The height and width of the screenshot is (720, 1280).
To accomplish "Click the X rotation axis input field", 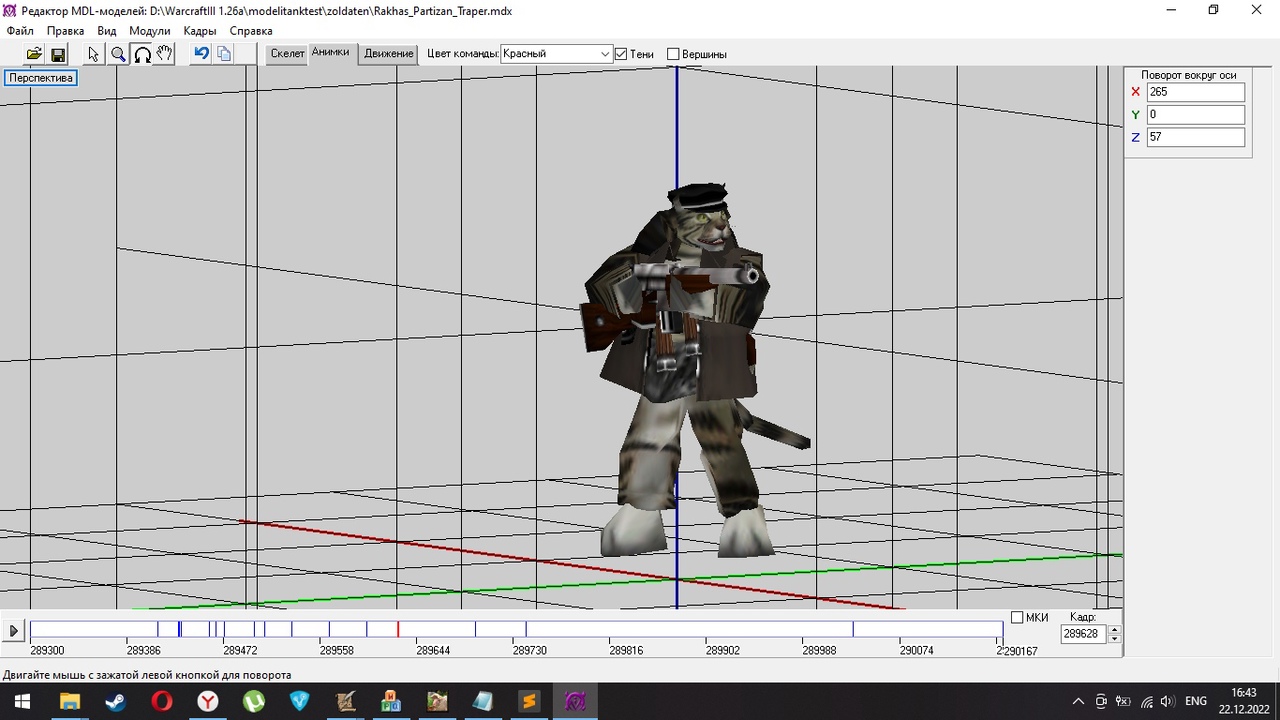I will pyautogui.click(x=1196, y=92).
